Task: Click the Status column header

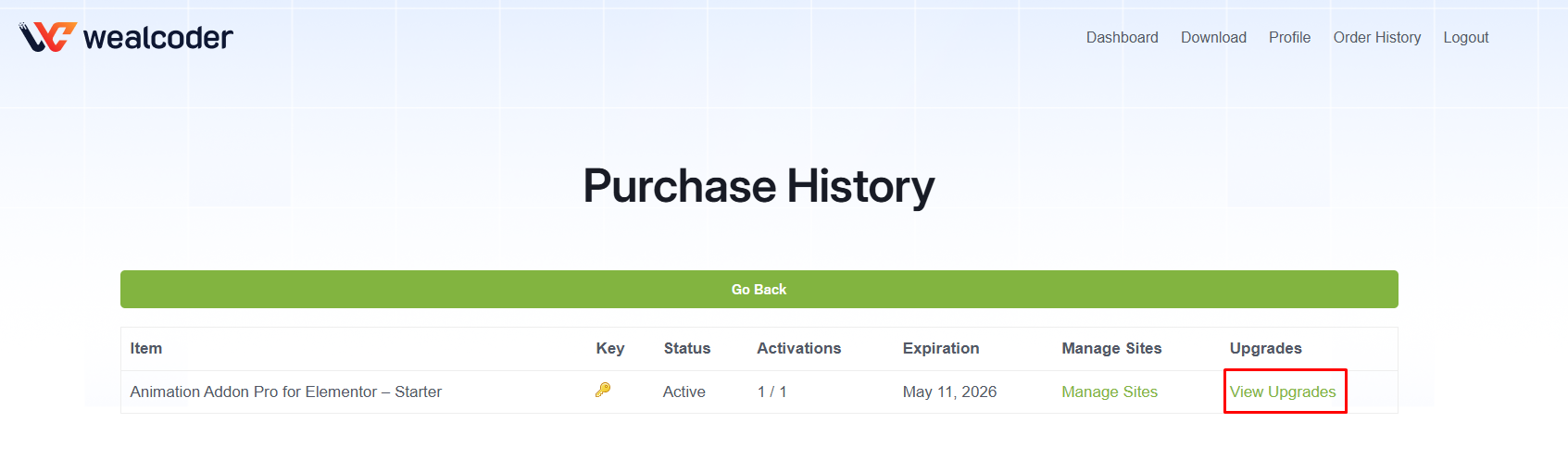Action: pyautogui.click(x=687, y=348)
